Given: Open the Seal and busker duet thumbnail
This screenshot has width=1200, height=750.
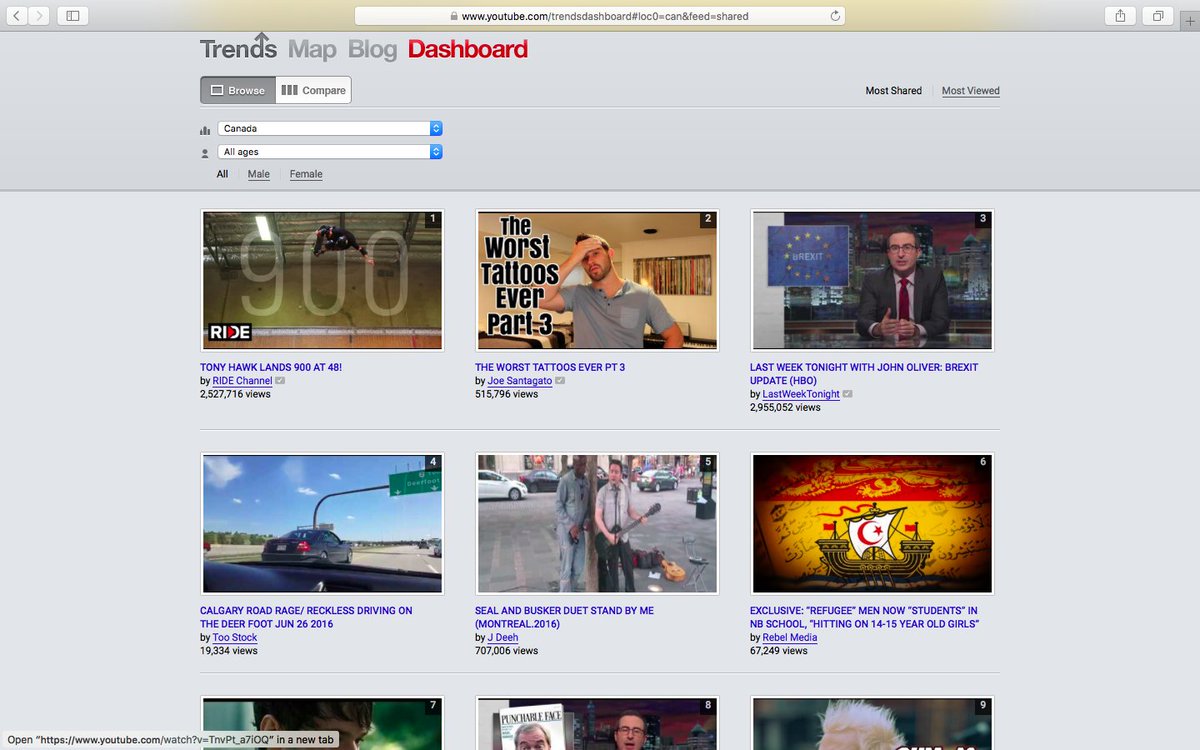Looking at the screenshot, I should pyautogui.click(x=597, y=524).
